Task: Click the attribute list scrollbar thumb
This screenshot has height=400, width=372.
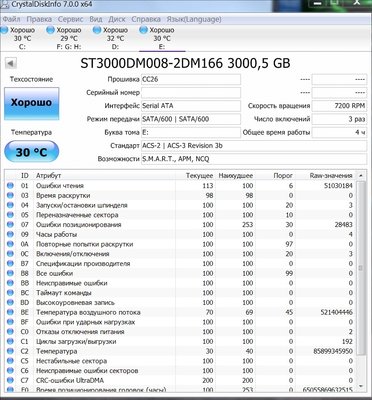Action: point(360,268)
